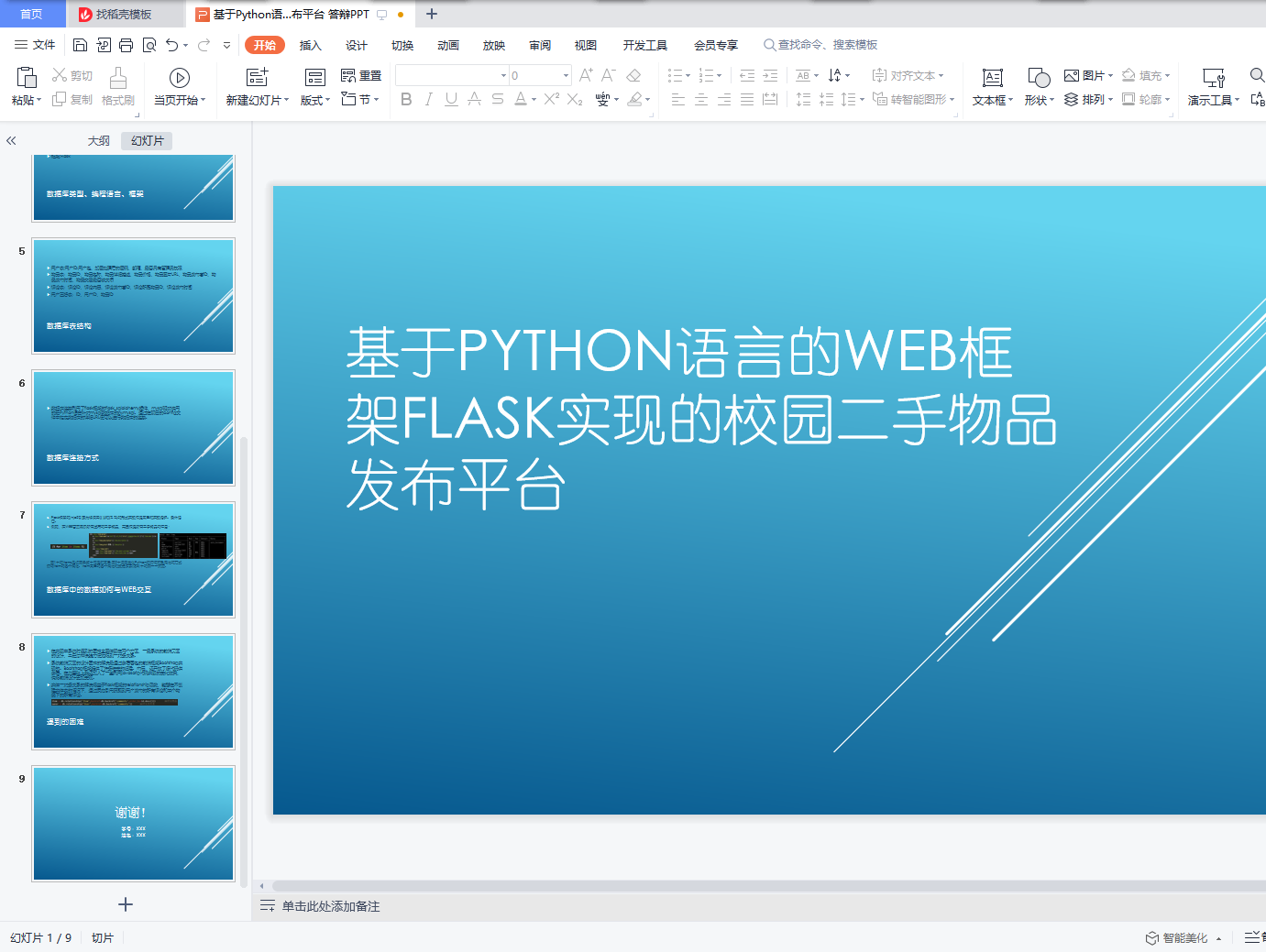The width and height of the screenshot is (1266, 952).
Task: Open the Insert (插入) ribbon tab
Action: [x=311, y=45]
